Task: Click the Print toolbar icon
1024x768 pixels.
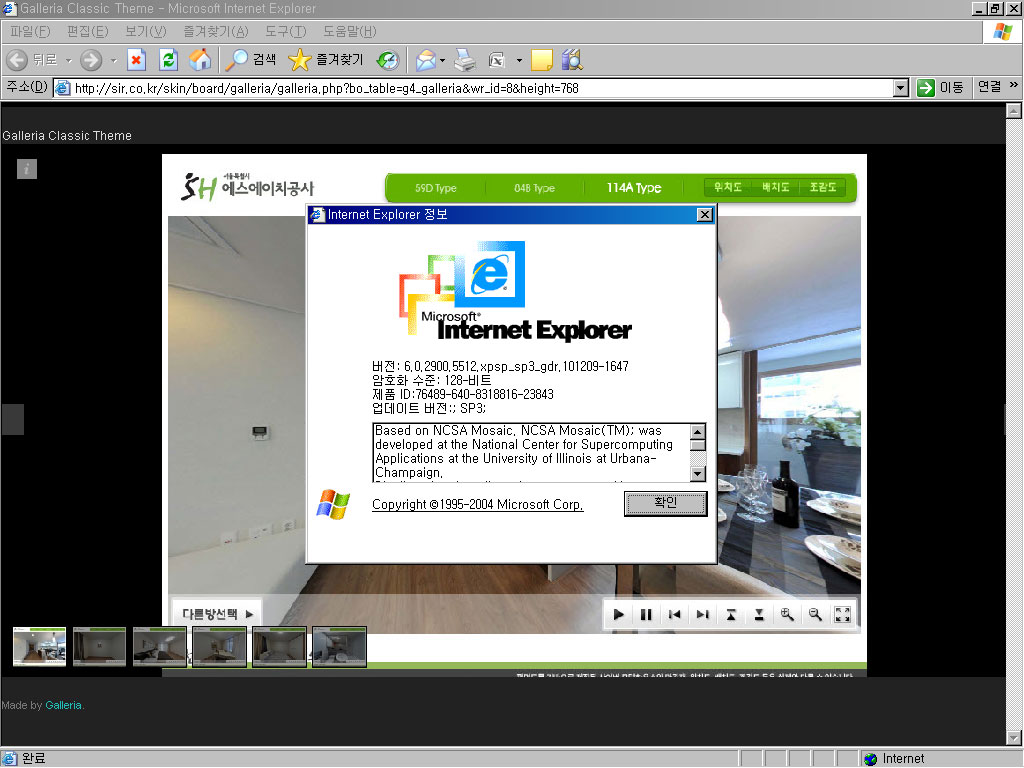Action: (464, 60)
